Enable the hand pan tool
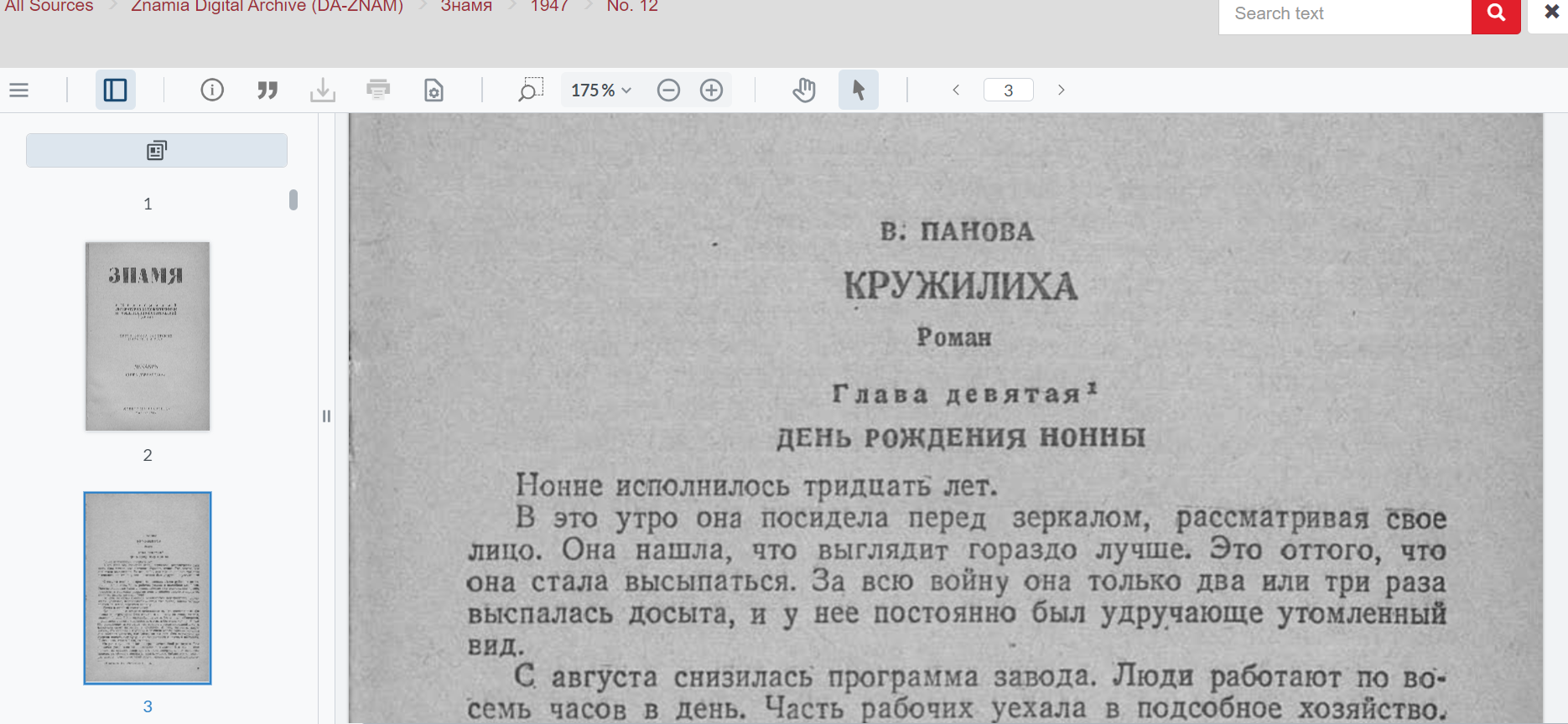The image size is (1568, 724). tap(804, 90)
